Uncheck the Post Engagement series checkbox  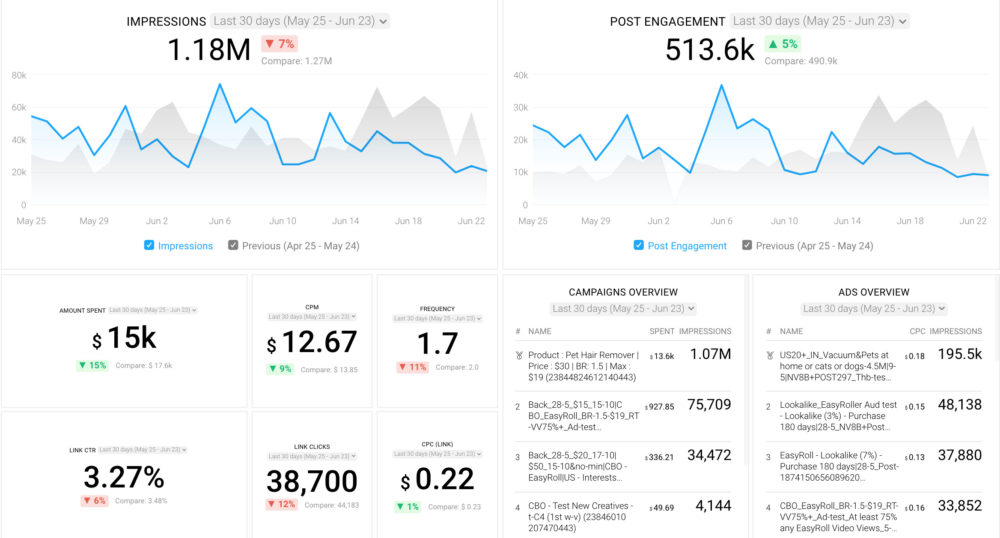click(639, 245)
